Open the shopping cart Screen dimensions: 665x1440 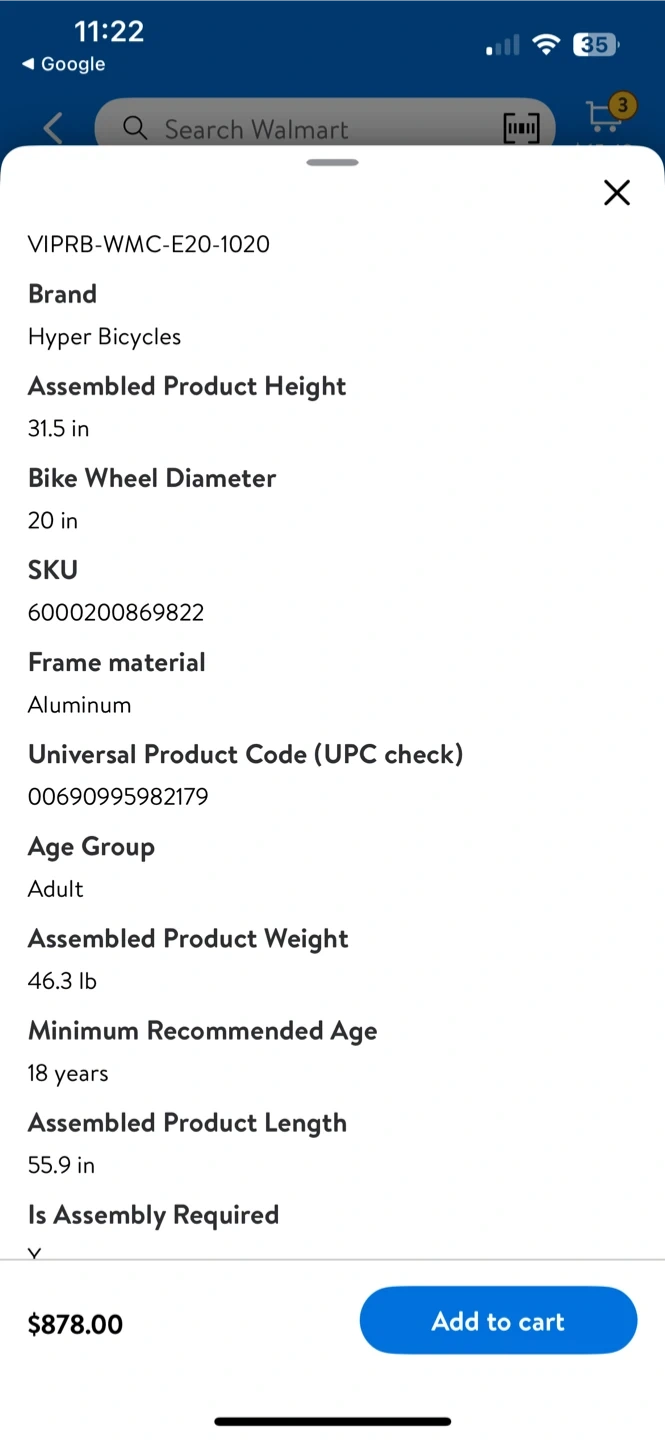[x=603, y=120]
